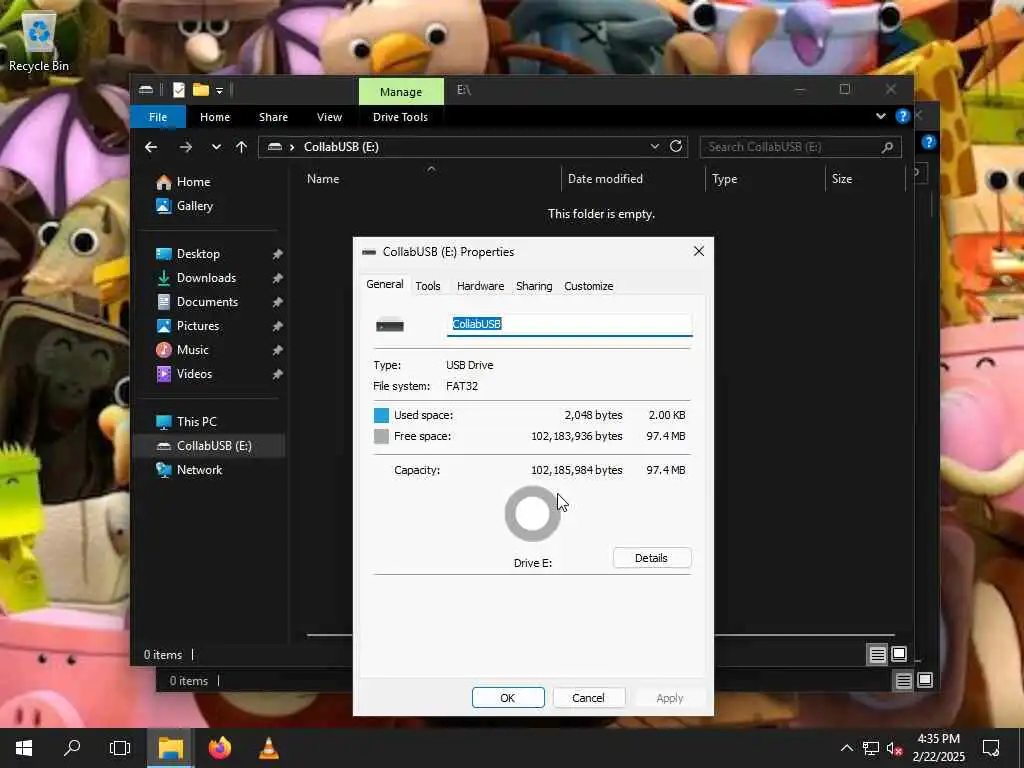Click the Details button

click(x=651, y=558)
